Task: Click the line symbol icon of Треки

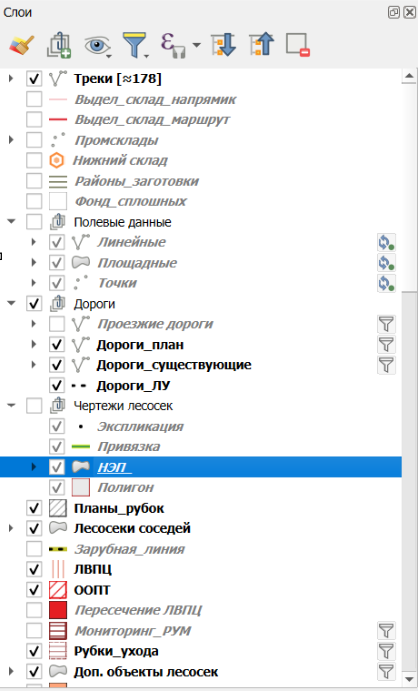Action: pyautogui.click(x=58, y=78)
